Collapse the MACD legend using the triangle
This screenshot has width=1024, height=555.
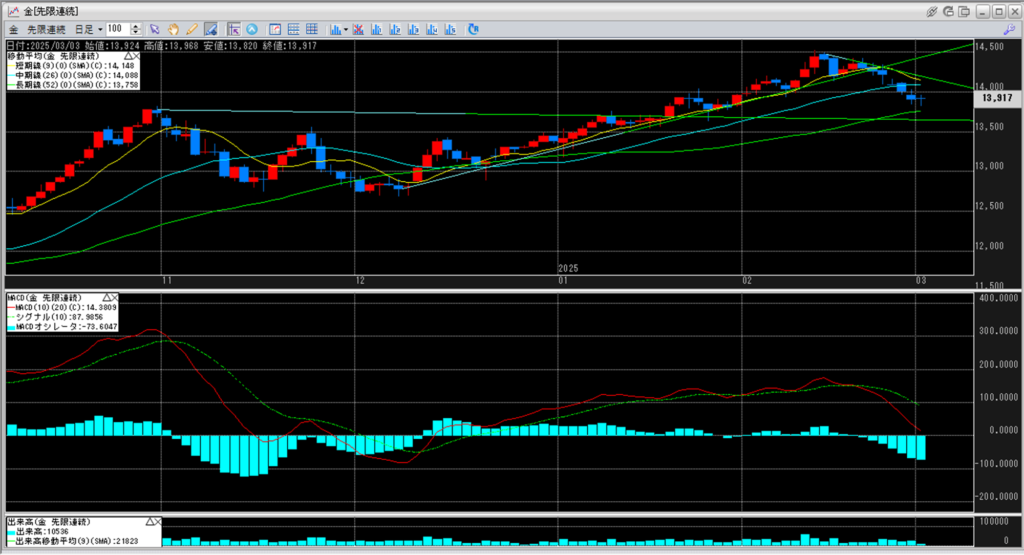(106, 298)
